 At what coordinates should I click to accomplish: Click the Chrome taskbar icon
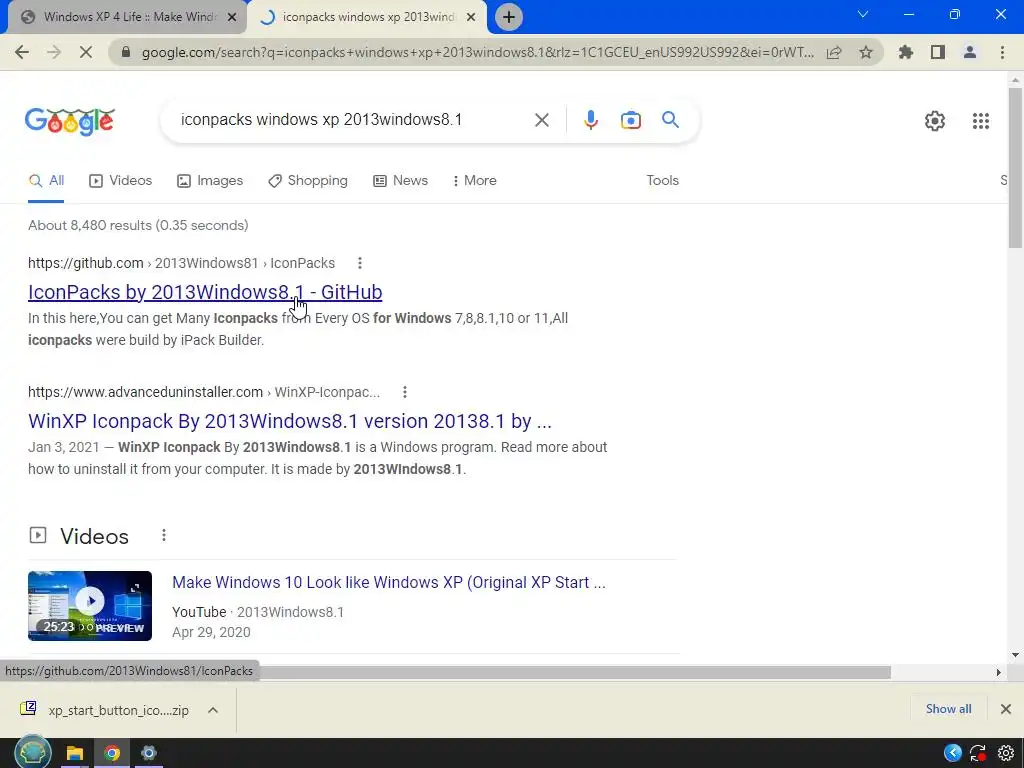[112, 753]
